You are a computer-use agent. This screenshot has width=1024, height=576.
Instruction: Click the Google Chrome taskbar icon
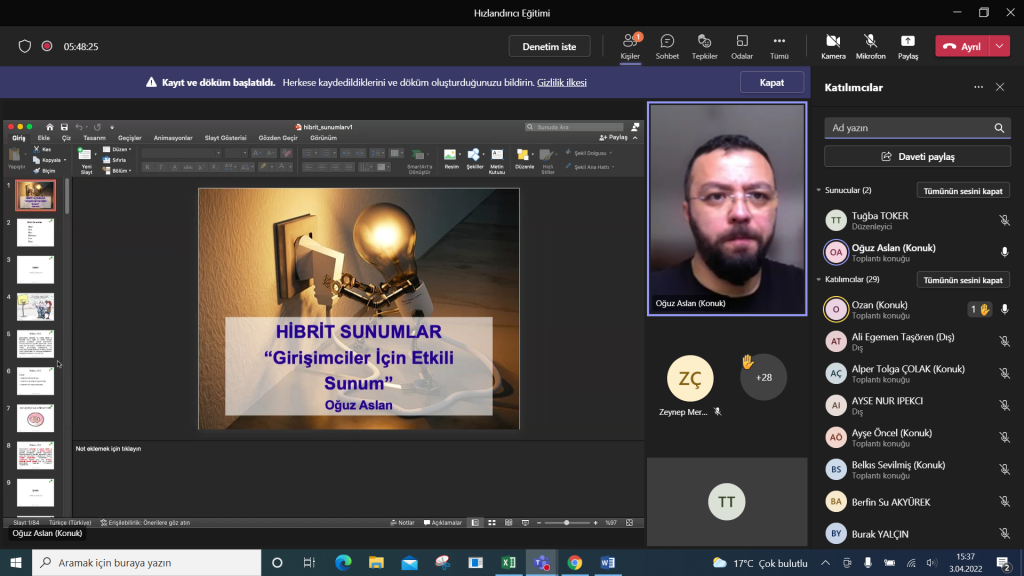point(574,563)
